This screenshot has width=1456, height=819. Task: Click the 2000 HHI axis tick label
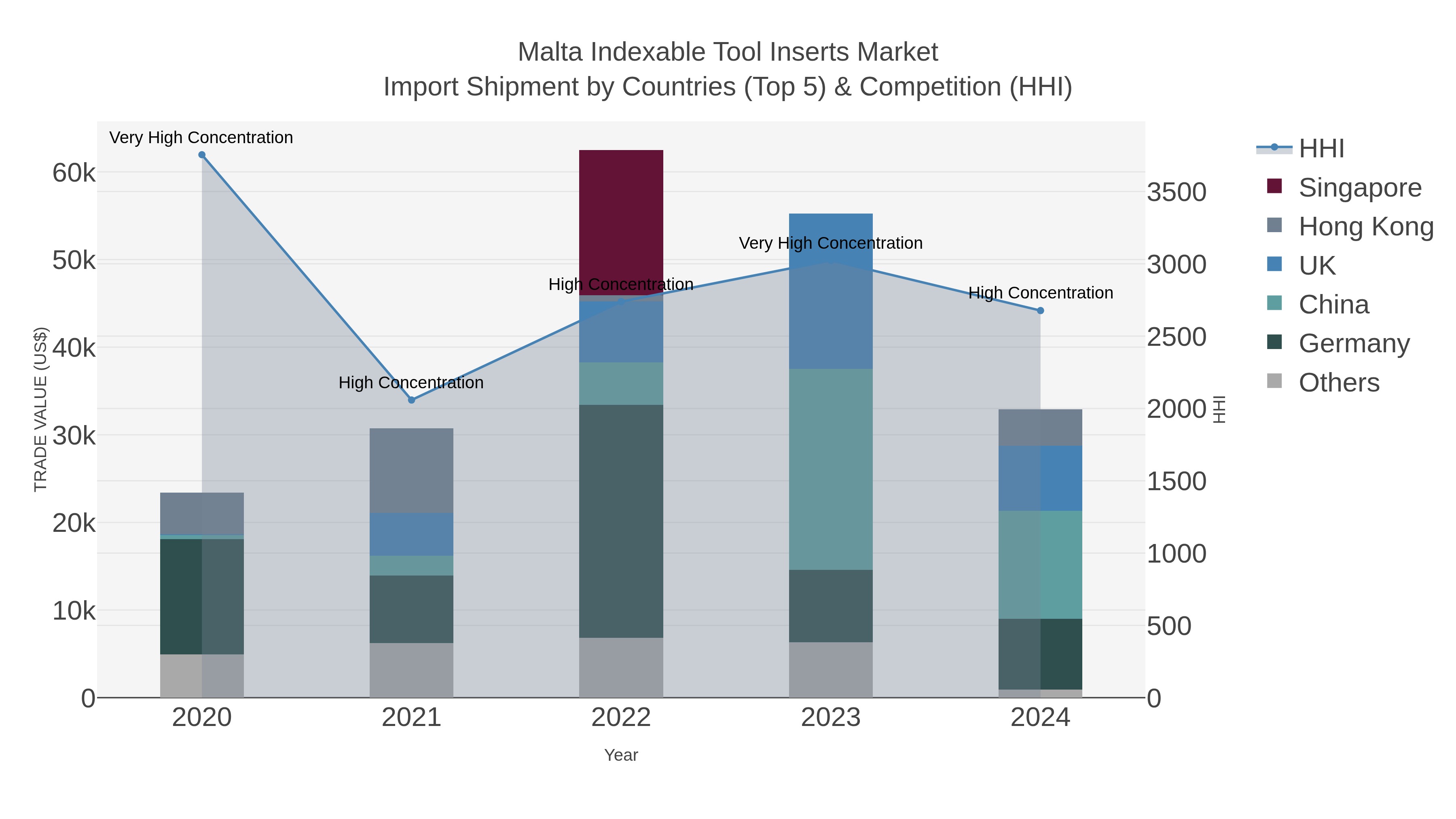[1177, 409]
